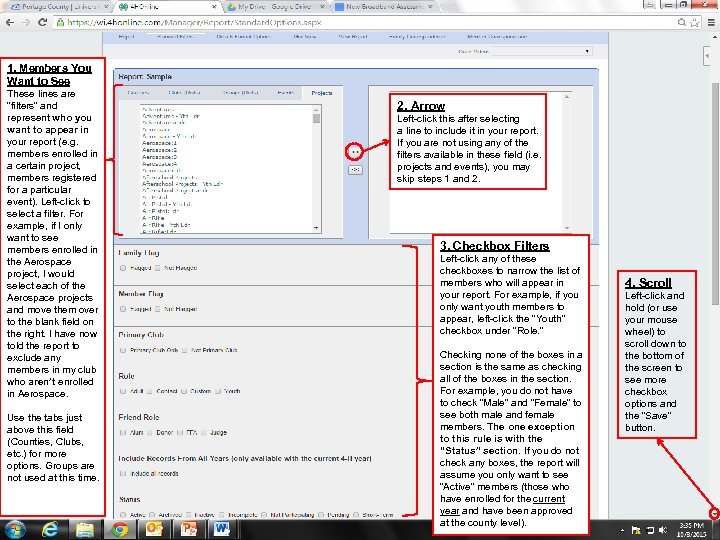Bookmark this page with the star icon
Screen dimensions: 720x540
tap(695, 22)
